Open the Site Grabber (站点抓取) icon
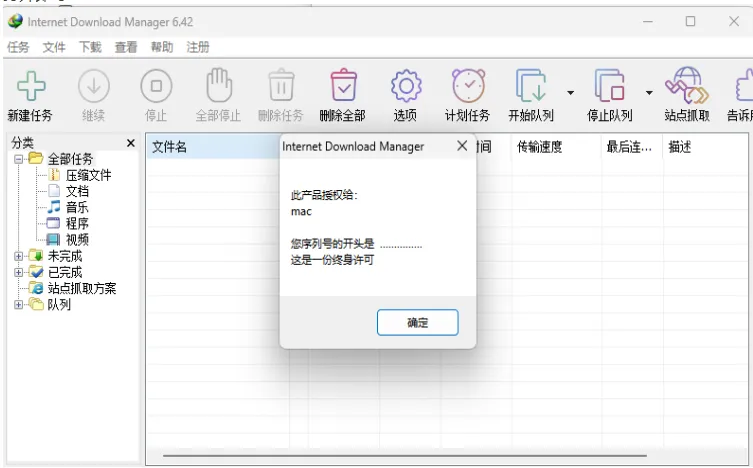753x468 pixels. (x=687, y=85)
